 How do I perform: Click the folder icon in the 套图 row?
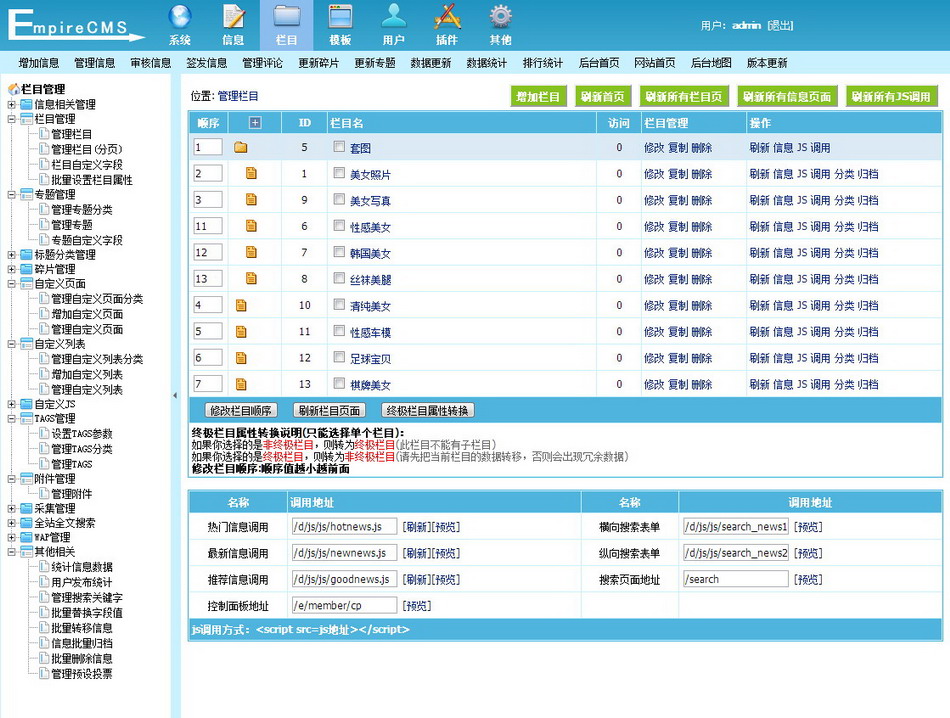click(x=241, y=147)
